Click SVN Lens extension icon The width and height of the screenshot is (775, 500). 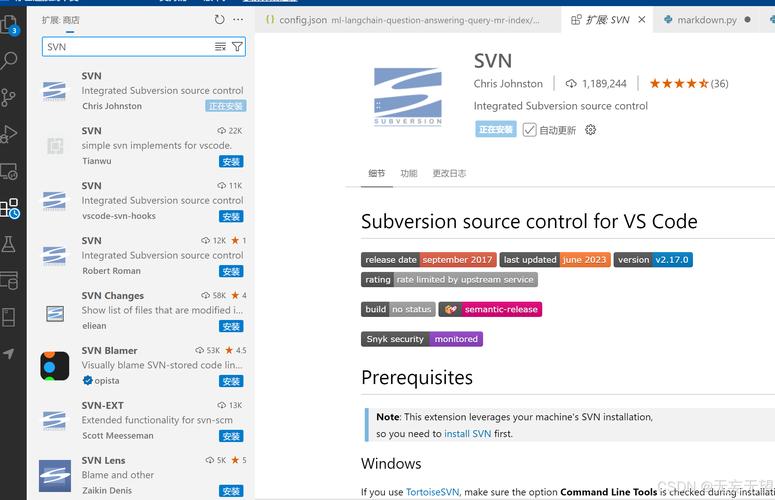click(x=55, y=476)
